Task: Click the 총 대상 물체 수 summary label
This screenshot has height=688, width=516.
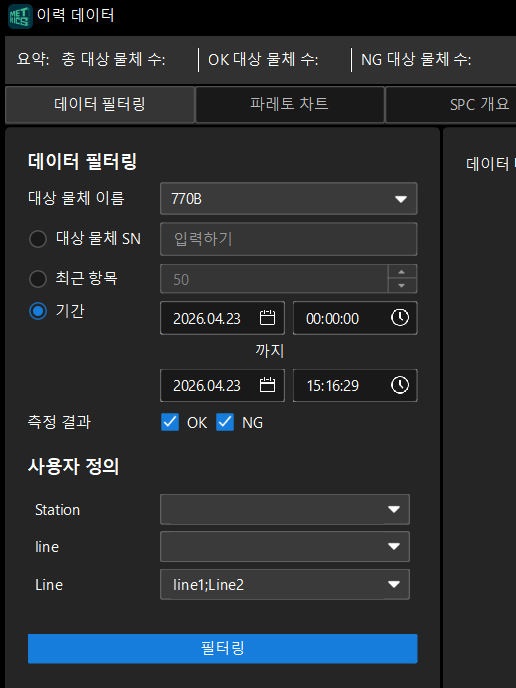Action: click(x=113, y=59)
